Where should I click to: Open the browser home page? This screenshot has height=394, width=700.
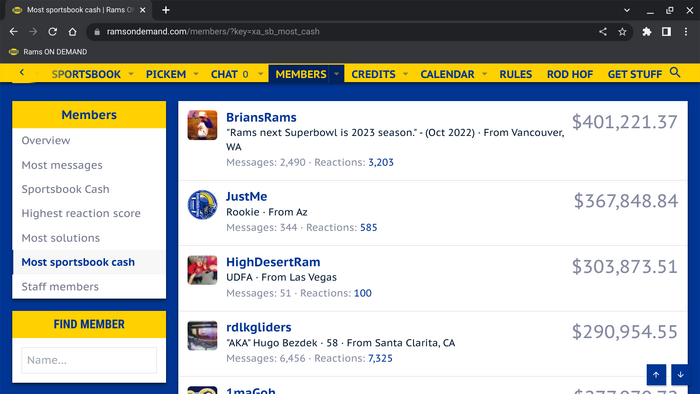click(x=72, y=32)
